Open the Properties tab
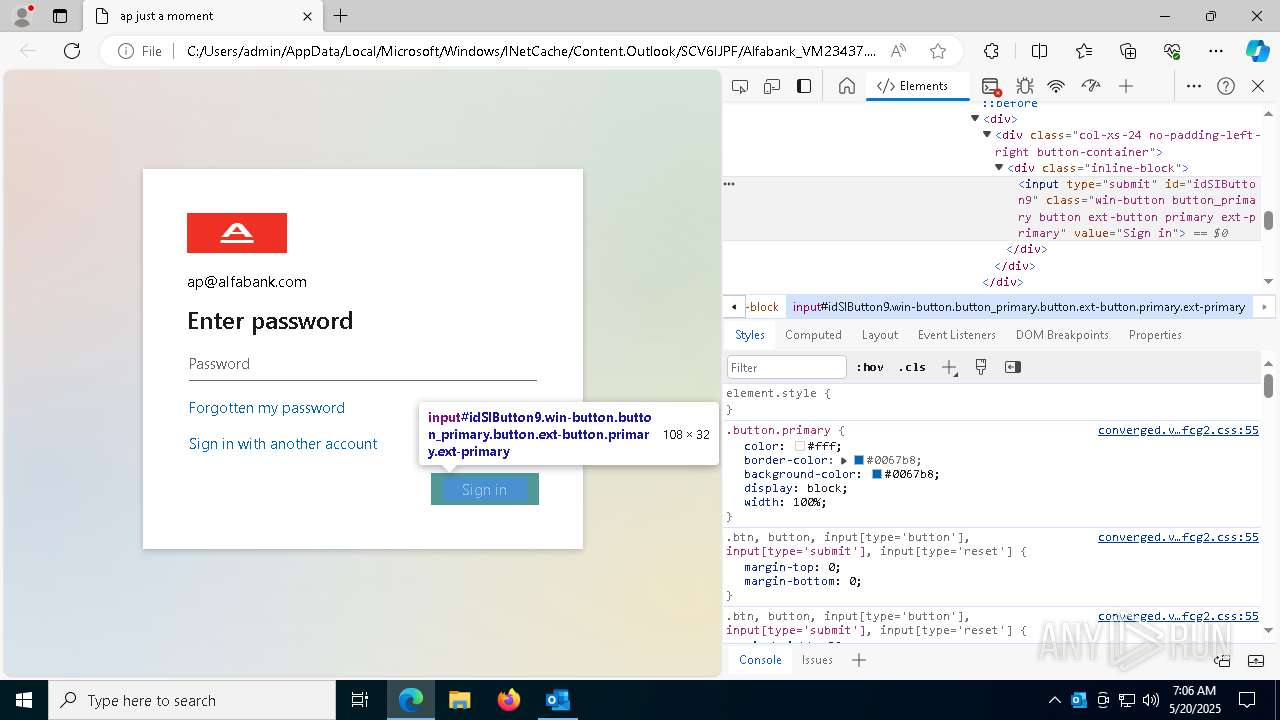This screenshot has width=1280, height=720. [x=1155, y=335]
